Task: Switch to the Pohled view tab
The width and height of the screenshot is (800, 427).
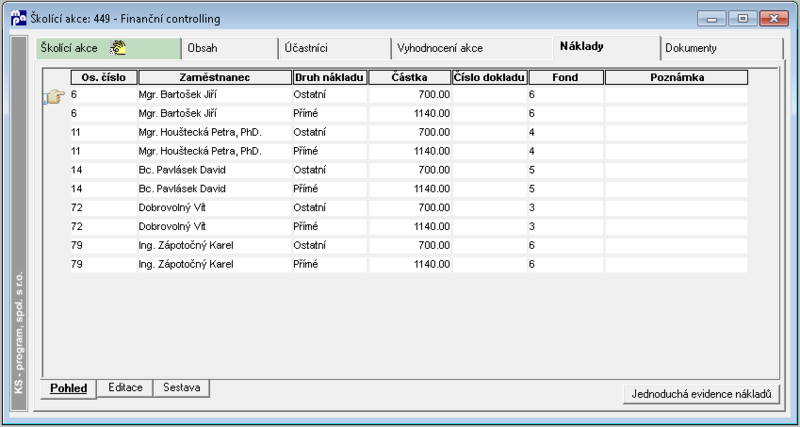Action: 68,389
